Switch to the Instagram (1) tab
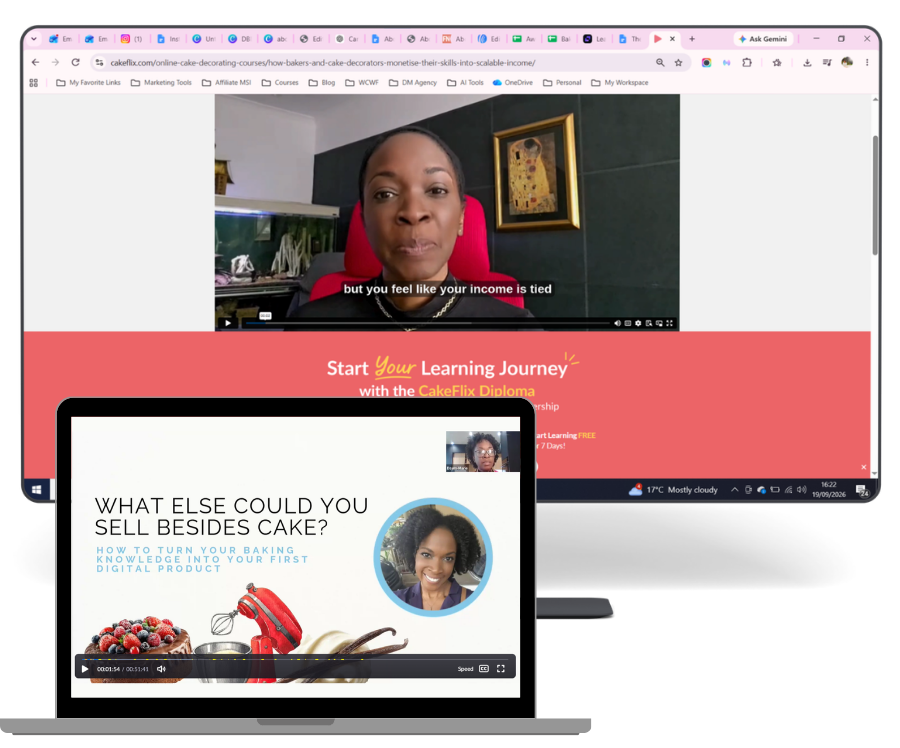The image size is (900, 748). click(x=131, y=39)
